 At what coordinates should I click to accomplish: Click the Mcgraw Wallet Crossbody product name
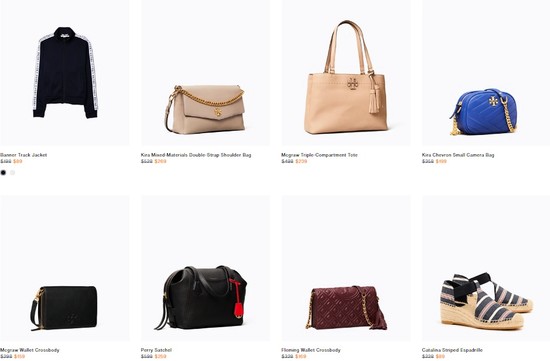(30, 350)
